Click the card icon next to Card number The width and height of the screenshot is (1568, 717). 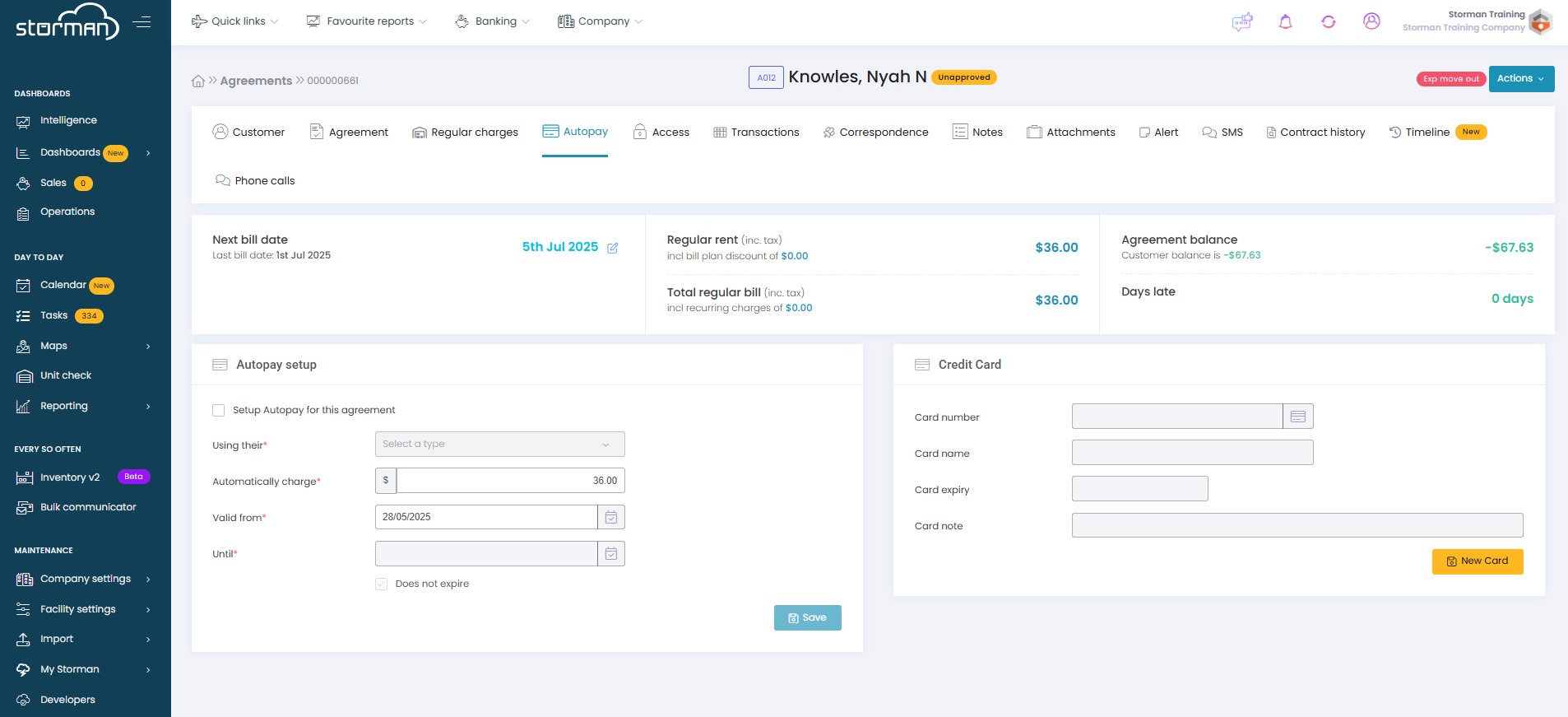pos(1297,417)
